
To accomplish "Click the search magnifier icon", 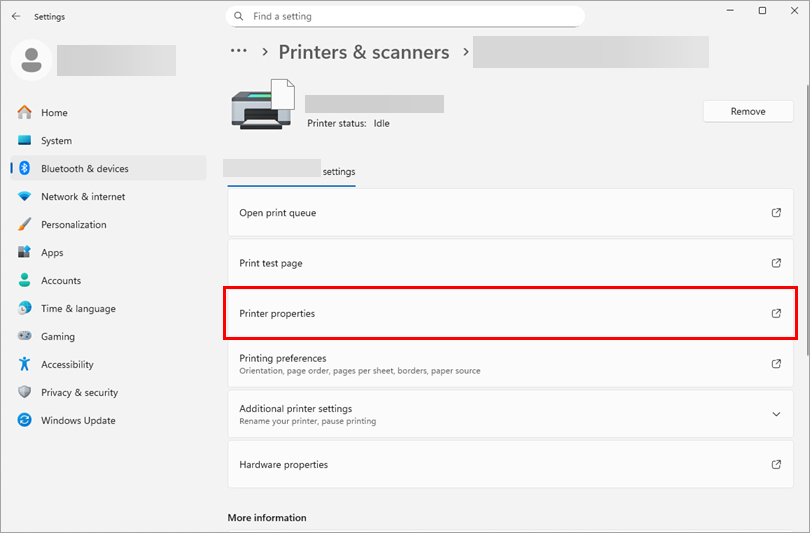I will point(239,17).
